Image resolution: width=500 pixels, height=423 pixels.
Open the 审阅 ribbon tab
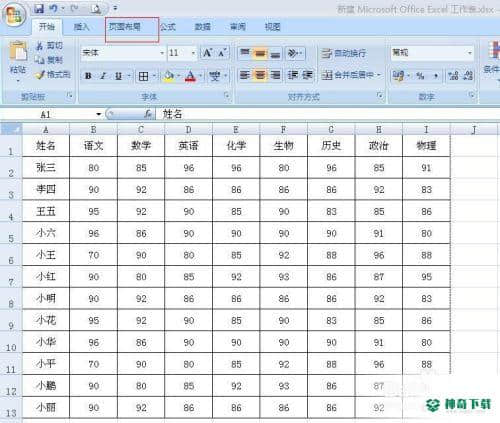click(238, 27)
